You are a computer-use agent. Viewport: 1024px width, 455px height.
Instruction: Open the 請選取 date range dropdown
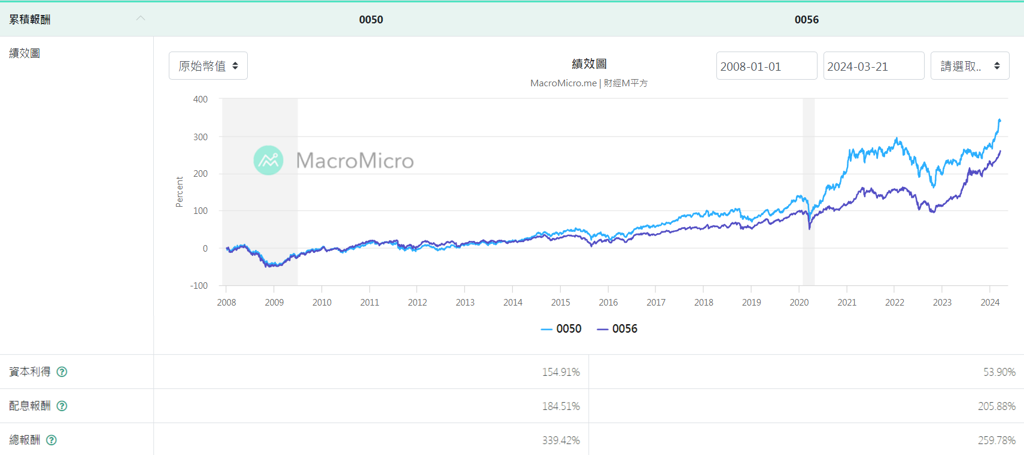tap(969, 66)
